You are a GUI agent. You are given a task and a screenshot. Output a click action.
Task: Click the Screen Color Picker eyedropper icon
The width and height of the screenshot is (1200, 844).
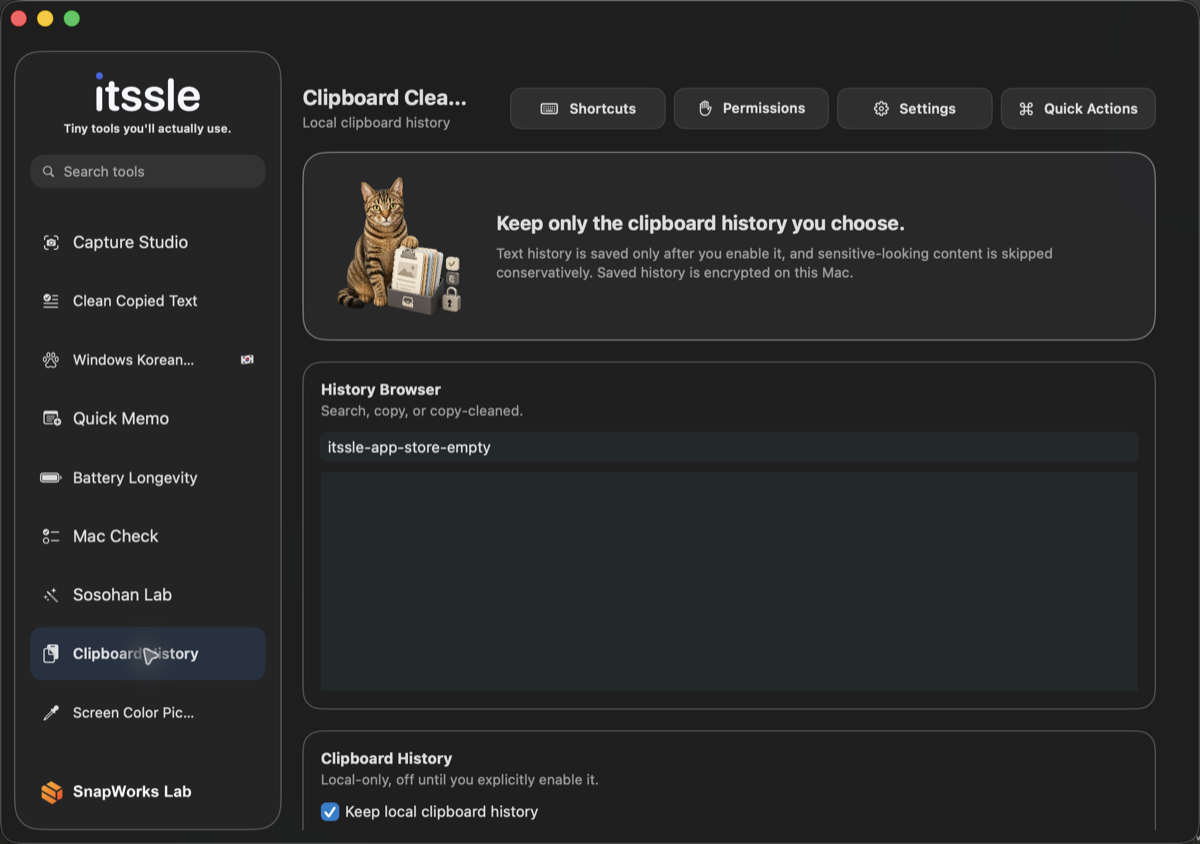(51, 713)
